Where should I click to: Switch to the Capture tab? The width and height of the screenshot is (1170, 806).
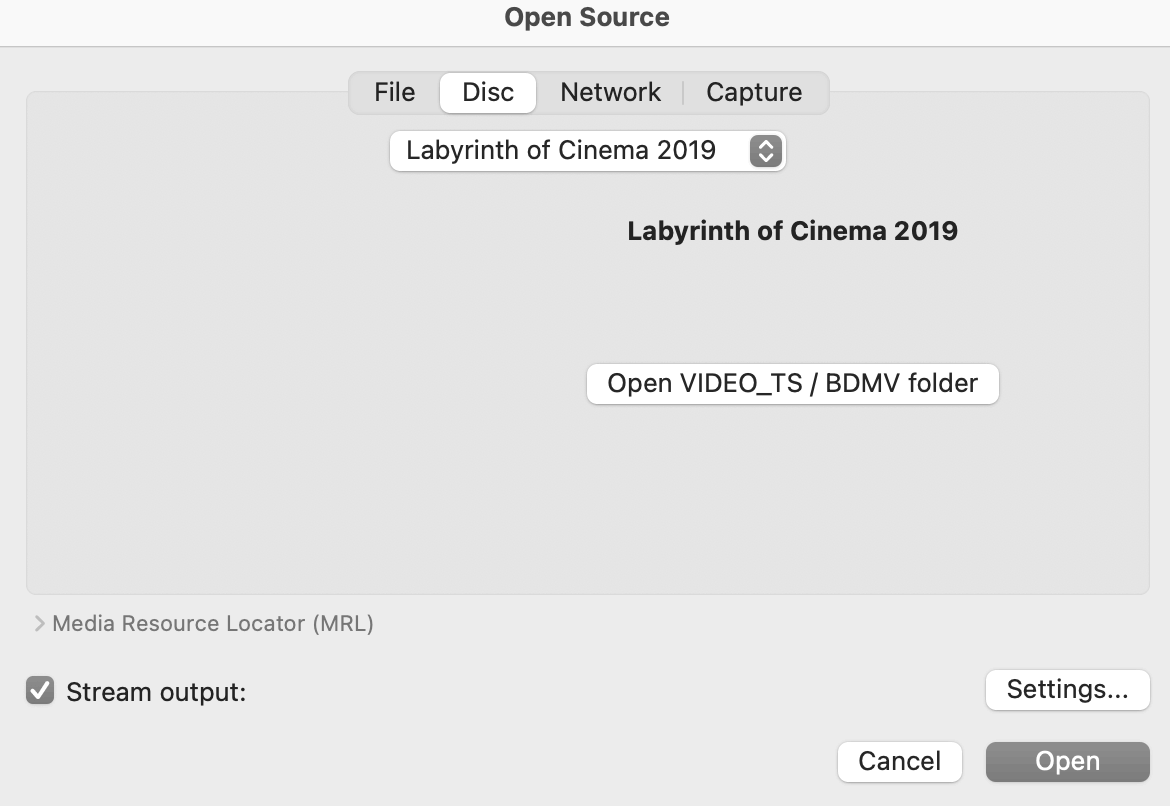pos(754,93)
